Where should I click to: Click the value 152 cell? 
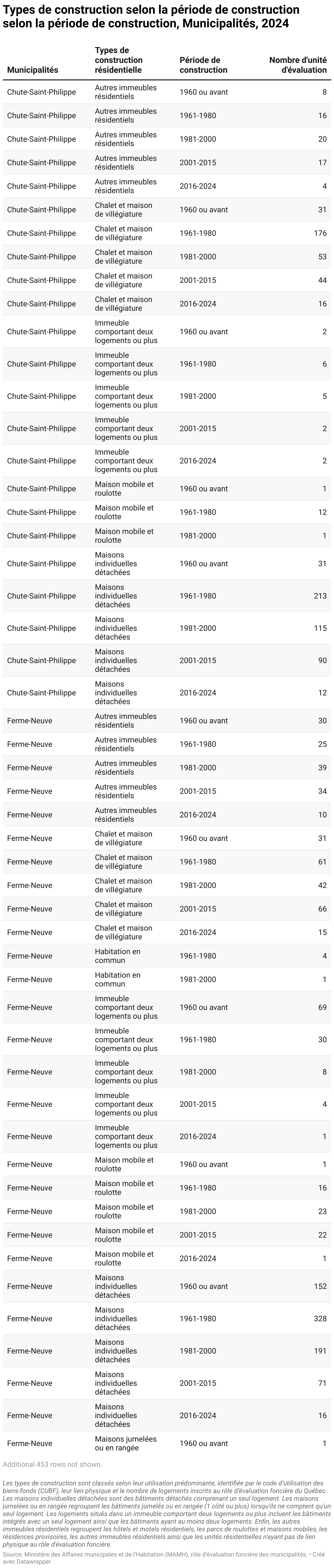pyautogui.click(x=320, y=1286)
